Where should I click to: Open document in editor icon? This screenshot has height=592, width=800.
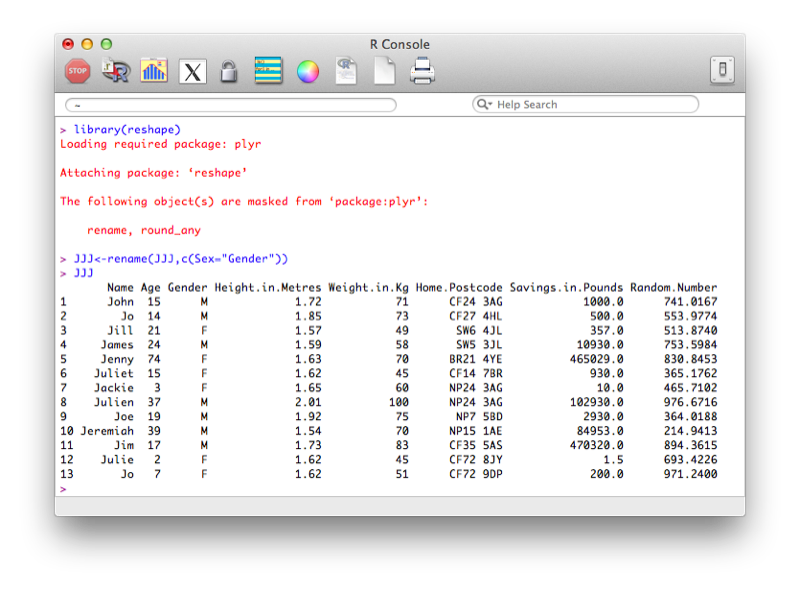[x=346, y=70]
